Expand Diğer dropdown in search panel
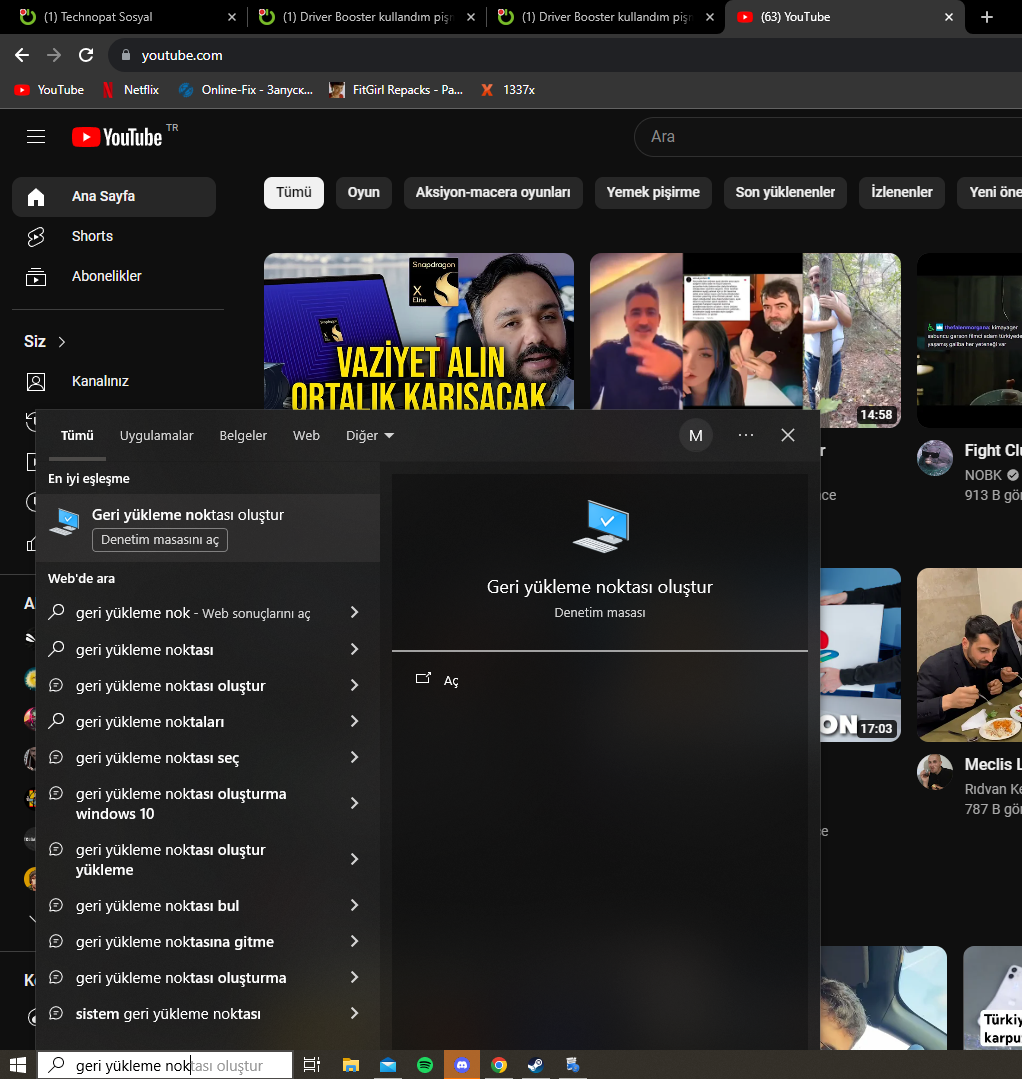 coord(370,436)
